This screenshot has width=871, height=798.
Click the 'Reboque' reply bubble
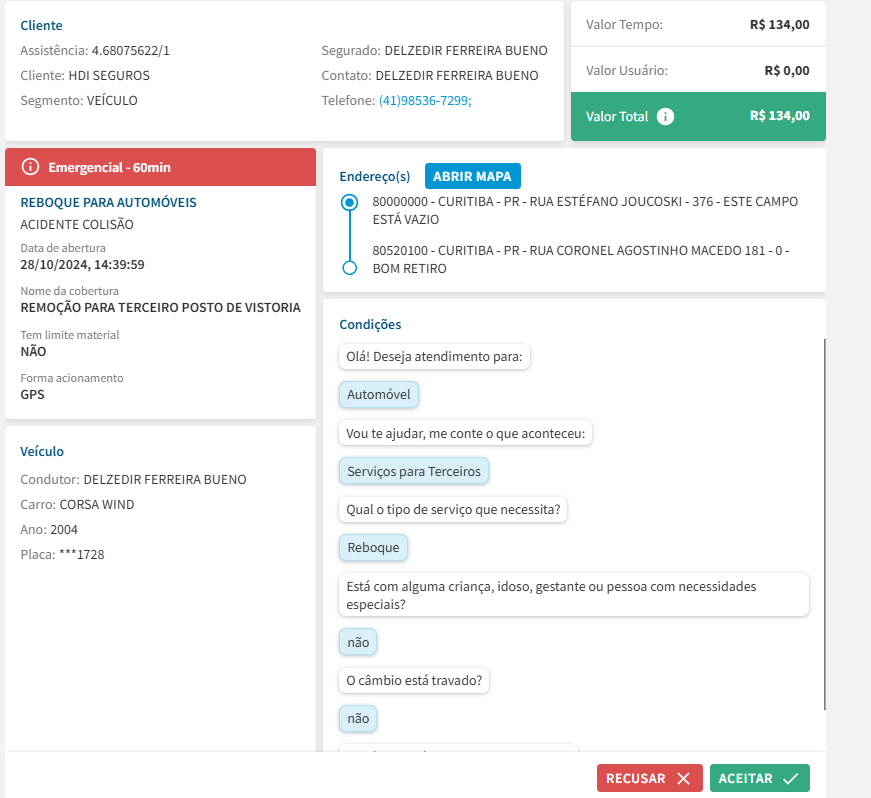(x=373, y=547)
